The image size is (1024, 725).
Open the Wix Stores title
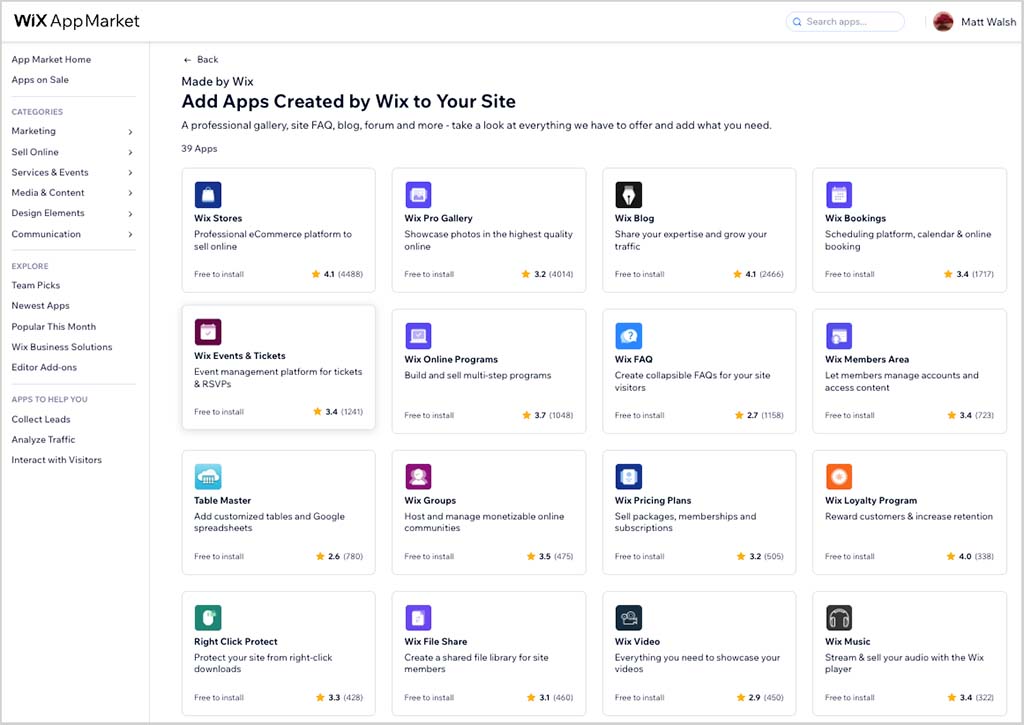pos(217,218)
